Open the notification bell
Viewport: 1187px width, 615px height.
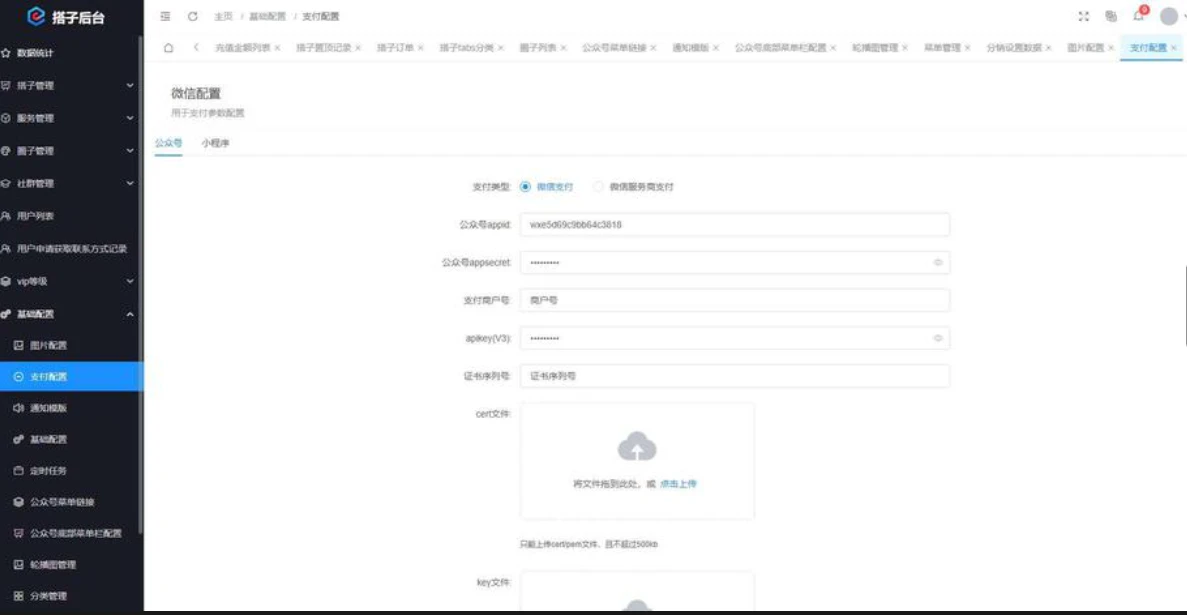pos(1138,16)
